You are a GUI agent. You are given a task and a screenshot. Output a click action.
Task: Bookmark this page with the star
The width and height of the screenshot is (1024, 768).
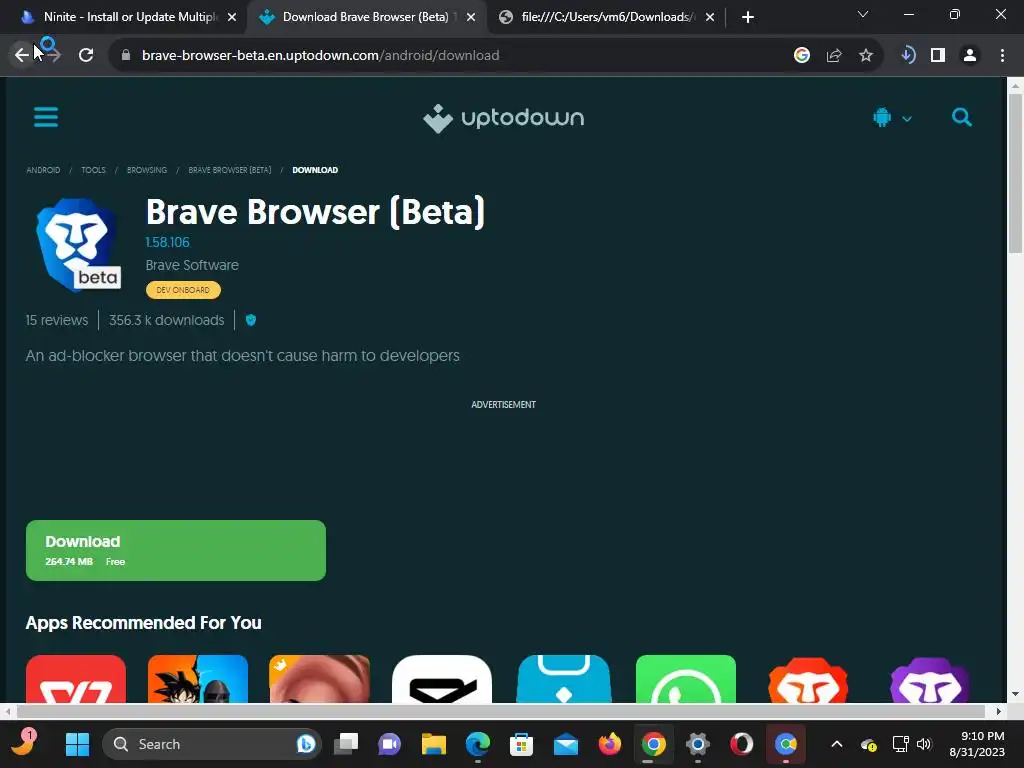tap(866, 56)
